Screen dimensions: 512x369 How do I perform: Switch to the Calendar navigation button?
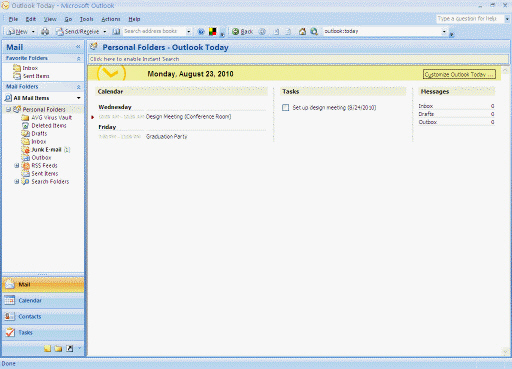pos(43,300)
